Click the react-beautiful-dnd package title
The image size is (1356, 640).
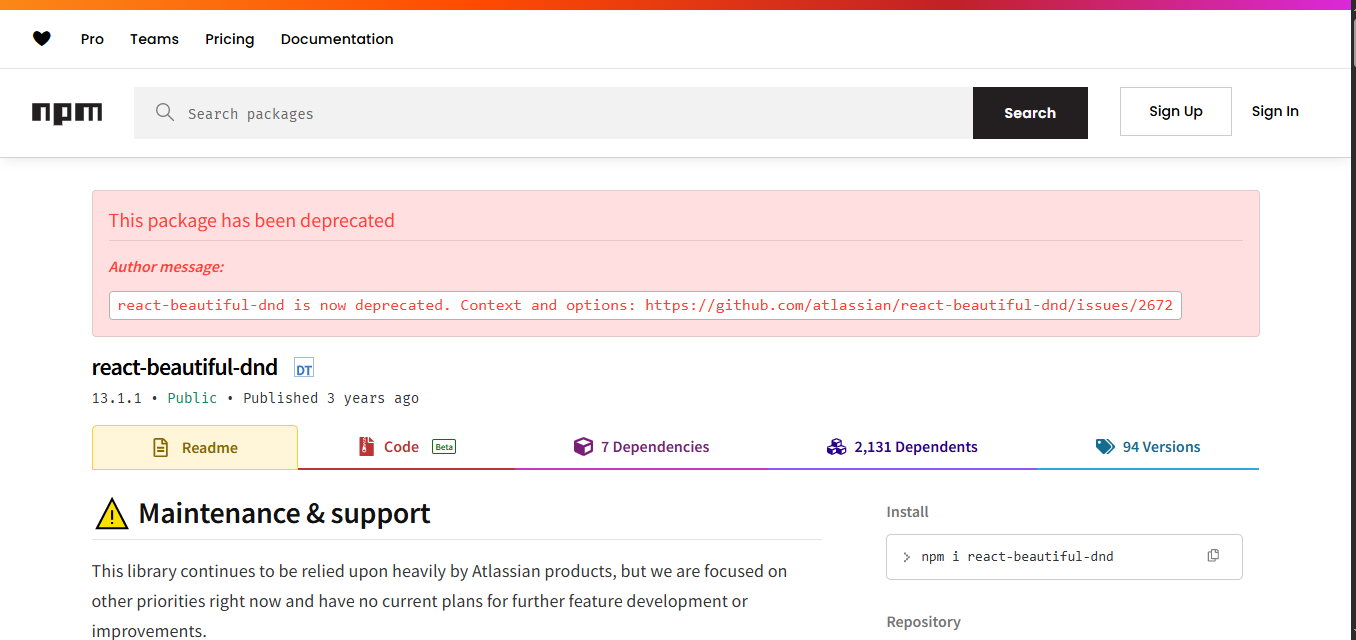[x=185, y=367]
